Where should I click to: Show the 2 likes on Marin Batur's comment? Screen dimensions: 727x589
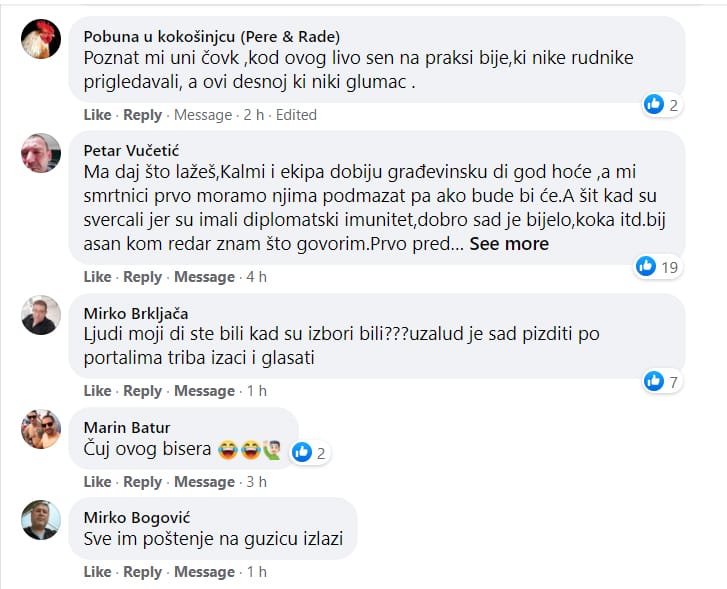(311, 453)
